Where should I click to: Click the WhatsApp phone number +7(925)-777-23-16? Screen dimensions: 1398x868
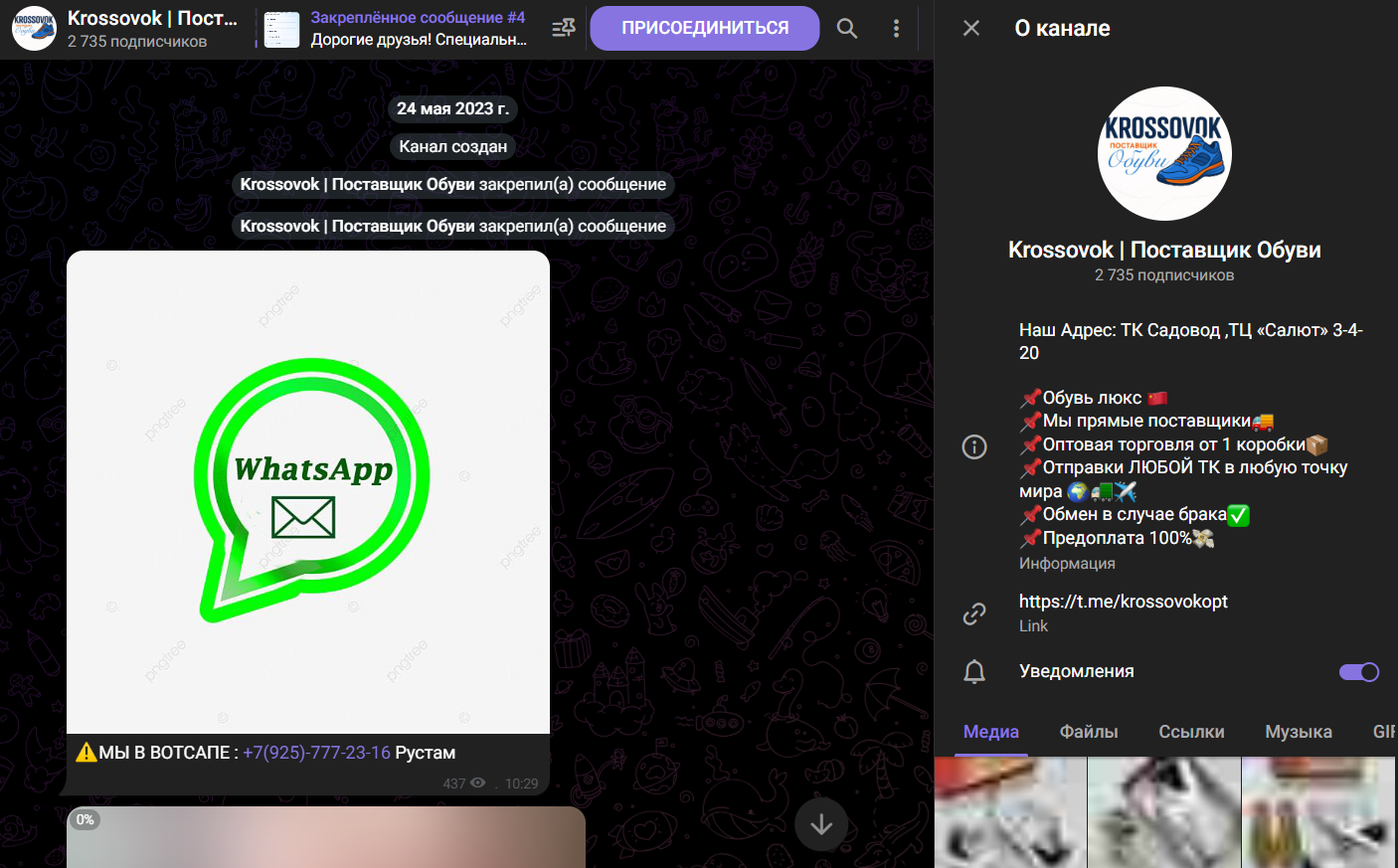pyautogui.click(x=316, y=753)
